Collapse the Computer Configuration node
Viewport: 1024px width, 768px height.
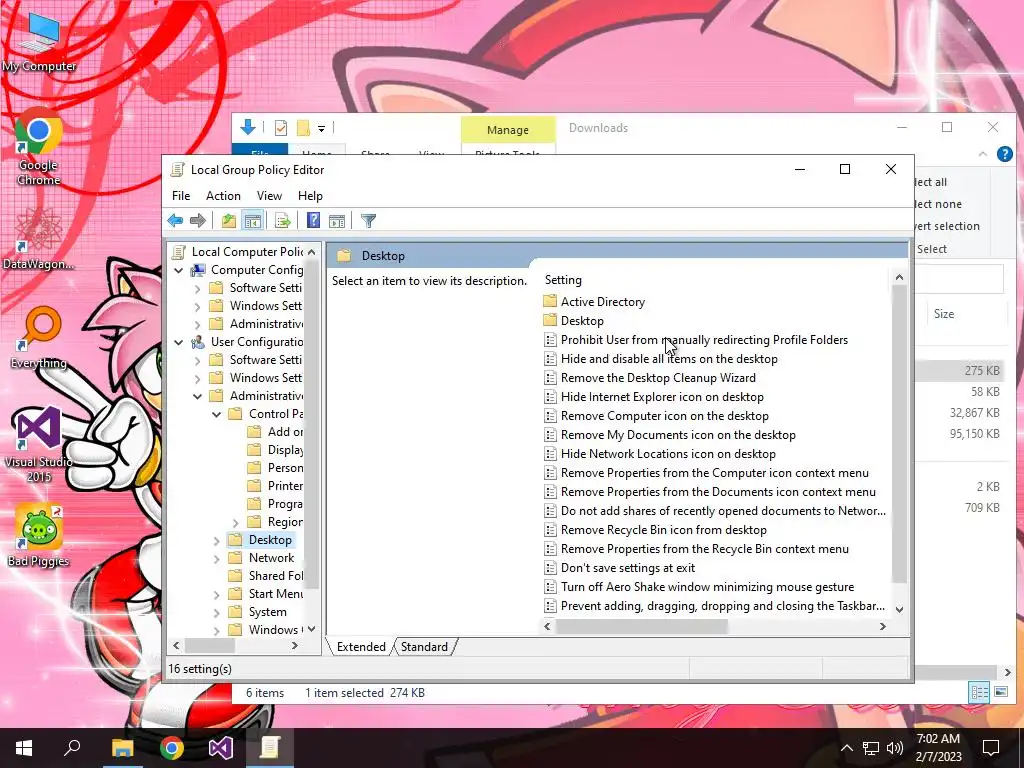(x=178, y=270)
